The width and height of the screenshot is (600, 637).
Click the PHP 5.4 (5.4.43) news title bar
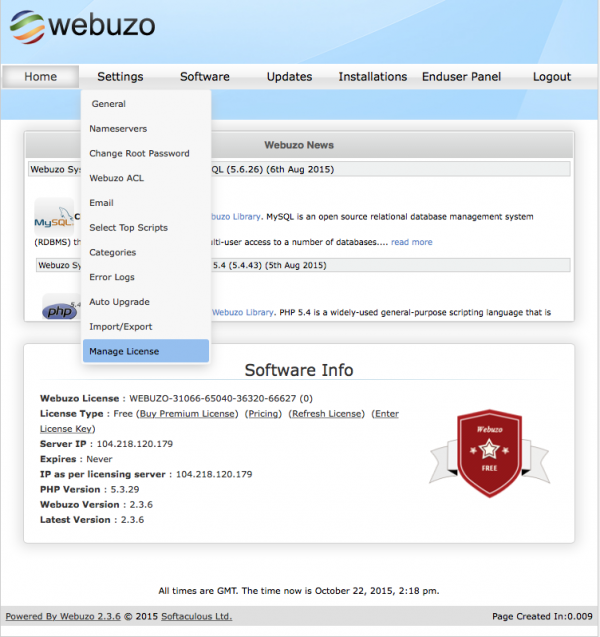tap(303, 265)
